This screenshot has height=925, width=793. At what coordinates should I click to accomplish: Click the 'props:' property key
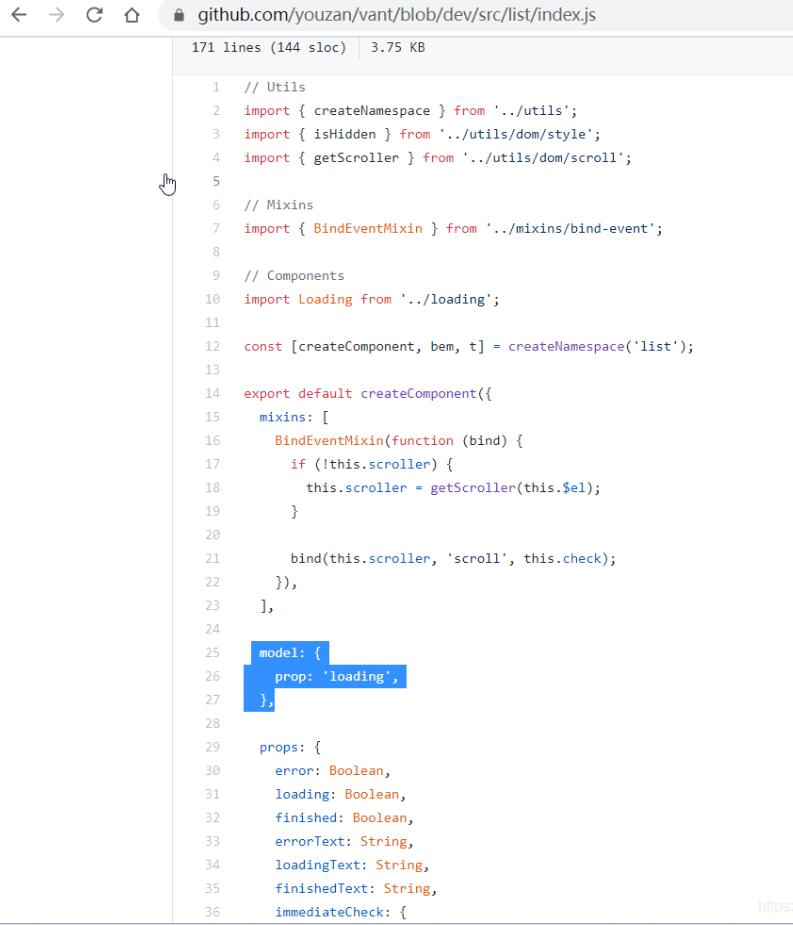pyautogui.click(x=282, y=747)
